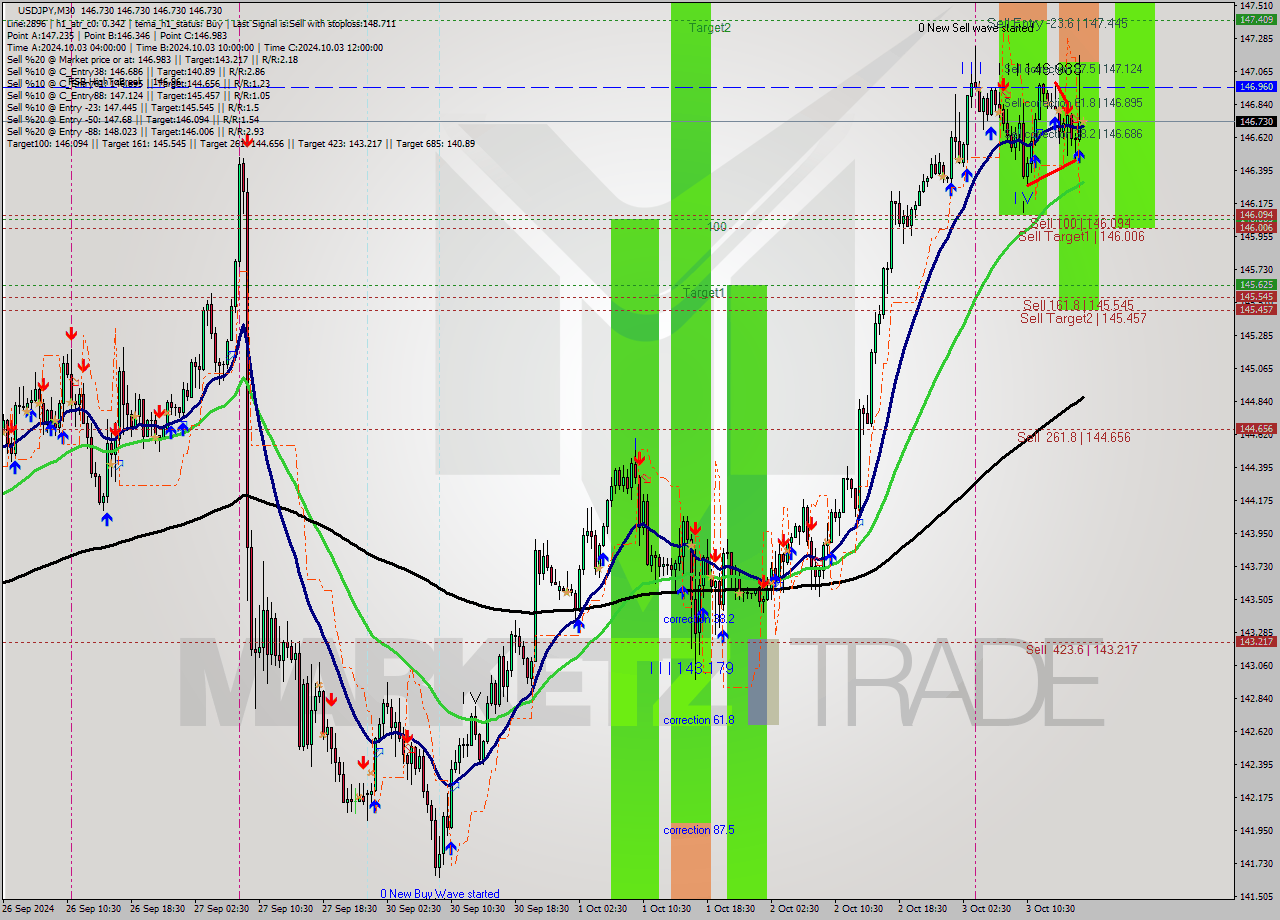
Task: Click the 'Sell 423.6 | 143.217' label
Action: (x=1082, y=649)
